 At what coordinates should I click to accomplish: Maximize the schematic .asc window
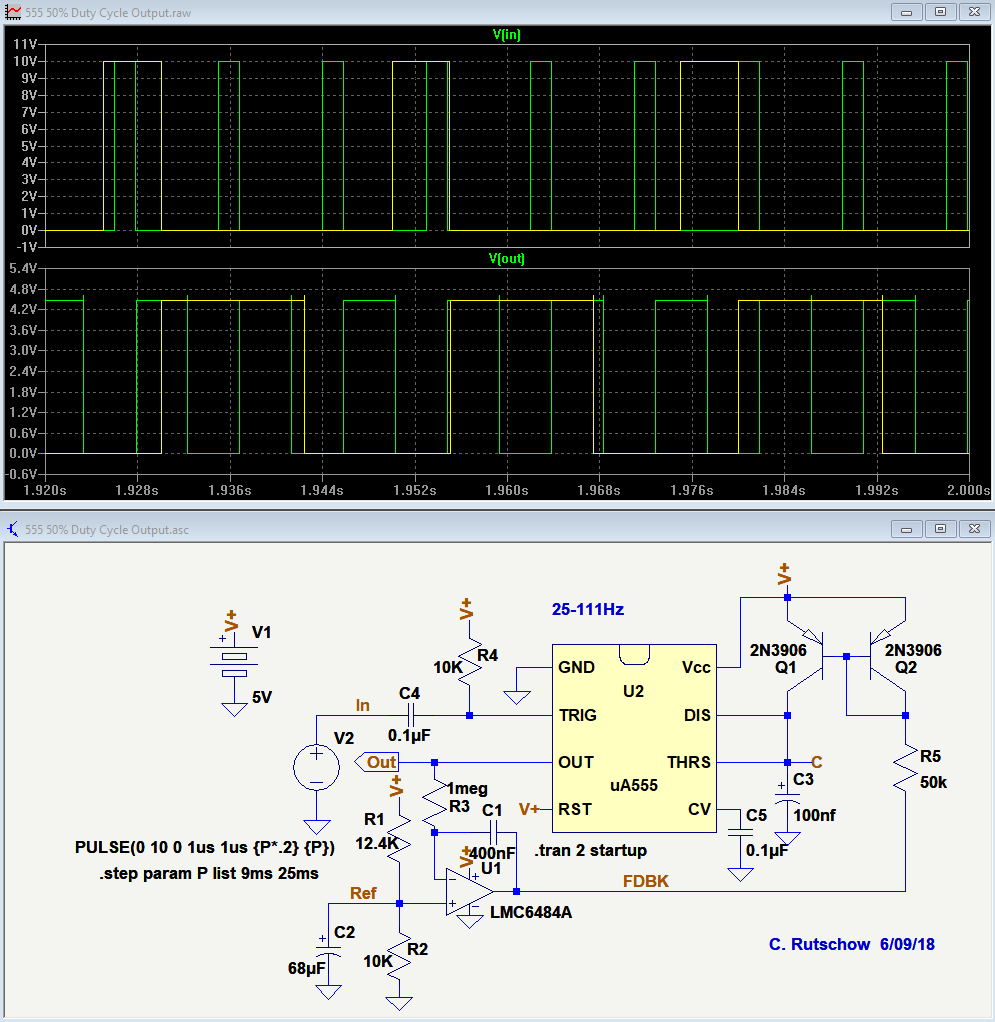940,529
